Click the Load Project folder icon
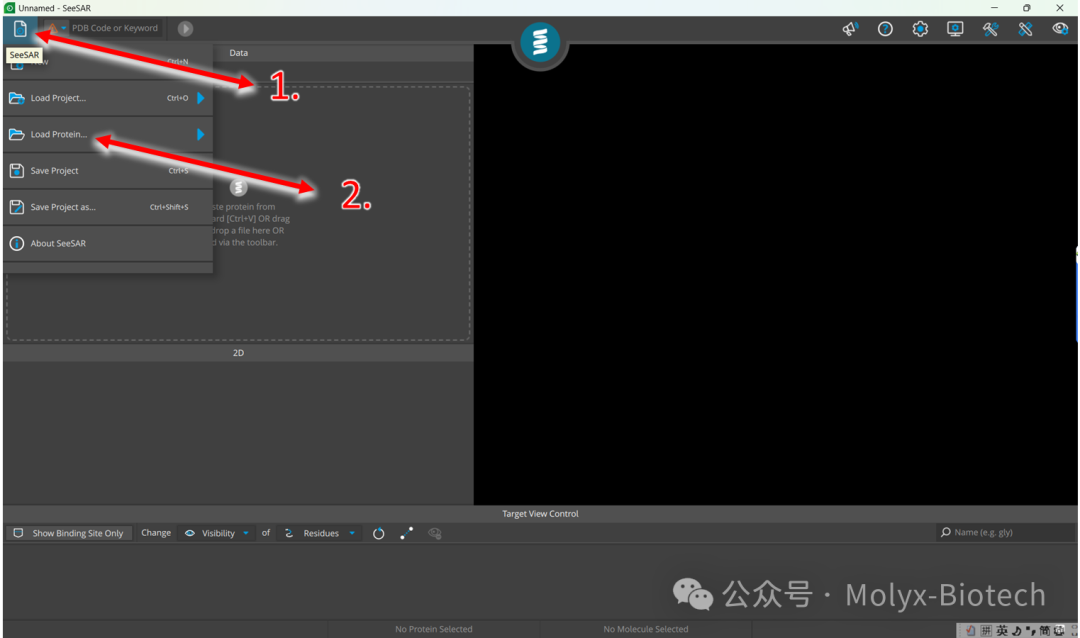1080x638 pixels. pos(17,98)
